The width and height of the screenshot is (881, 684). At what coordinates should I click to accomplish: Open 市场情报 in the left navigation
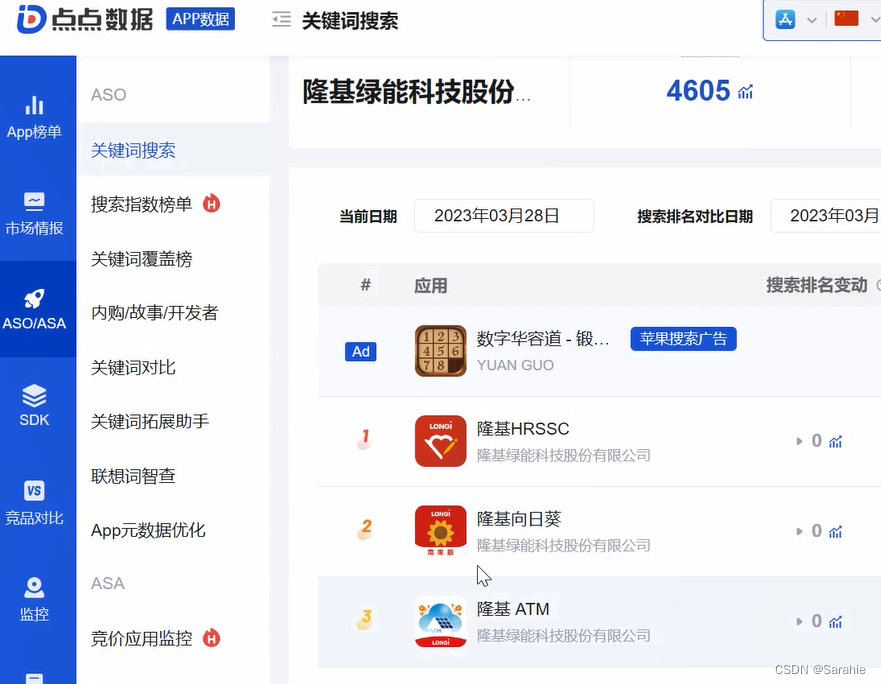tap(34, 214)
